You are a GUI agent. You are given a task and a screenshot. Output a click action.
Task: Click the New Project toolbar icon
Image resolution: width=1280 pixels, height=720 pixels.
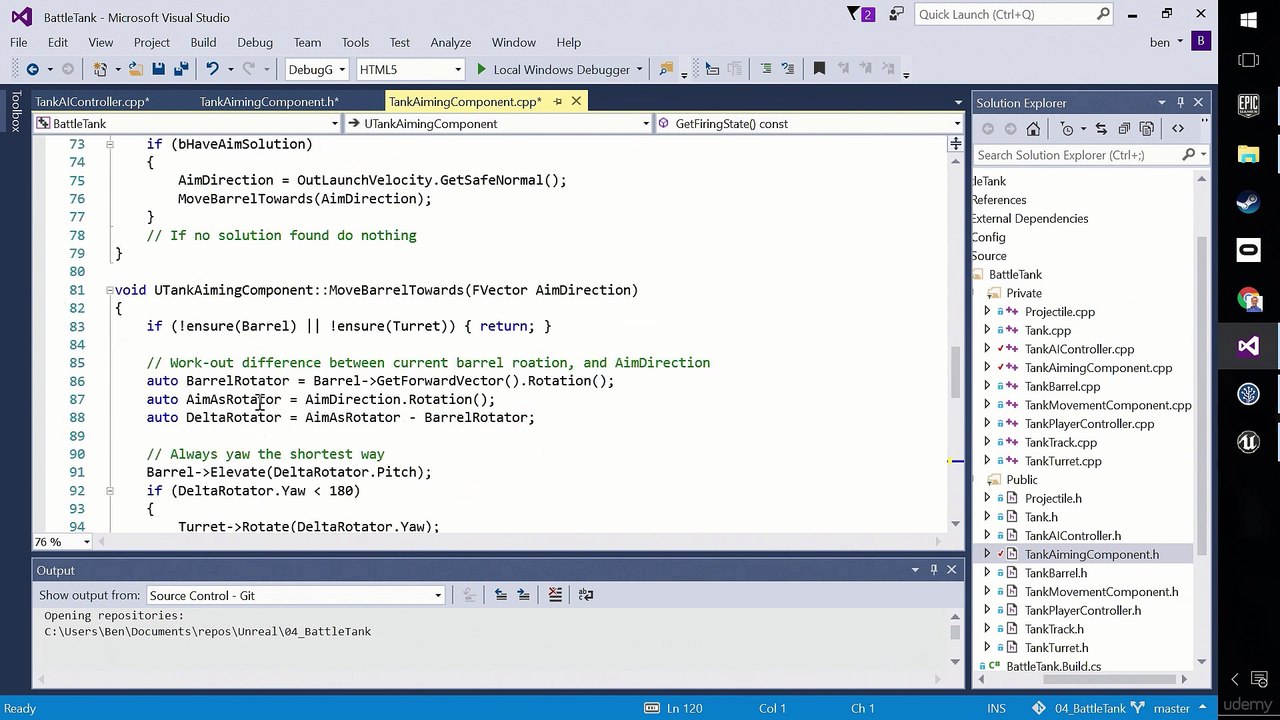100,69
